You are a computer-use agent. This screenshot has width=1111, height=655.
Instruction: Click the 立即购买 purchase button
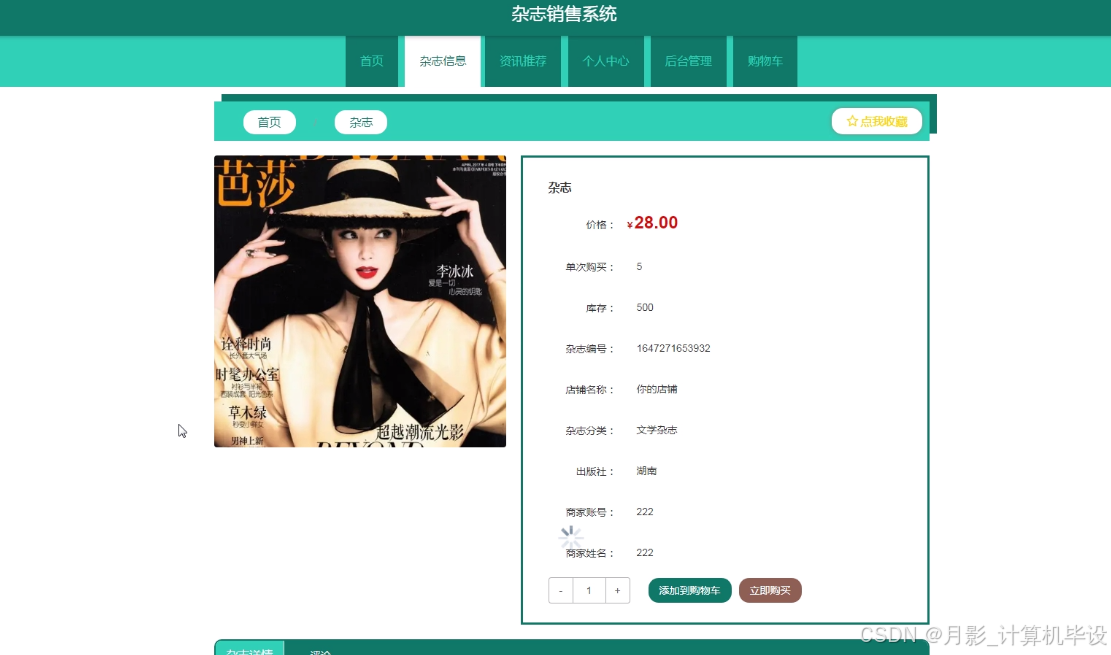[x=770, y=590]
